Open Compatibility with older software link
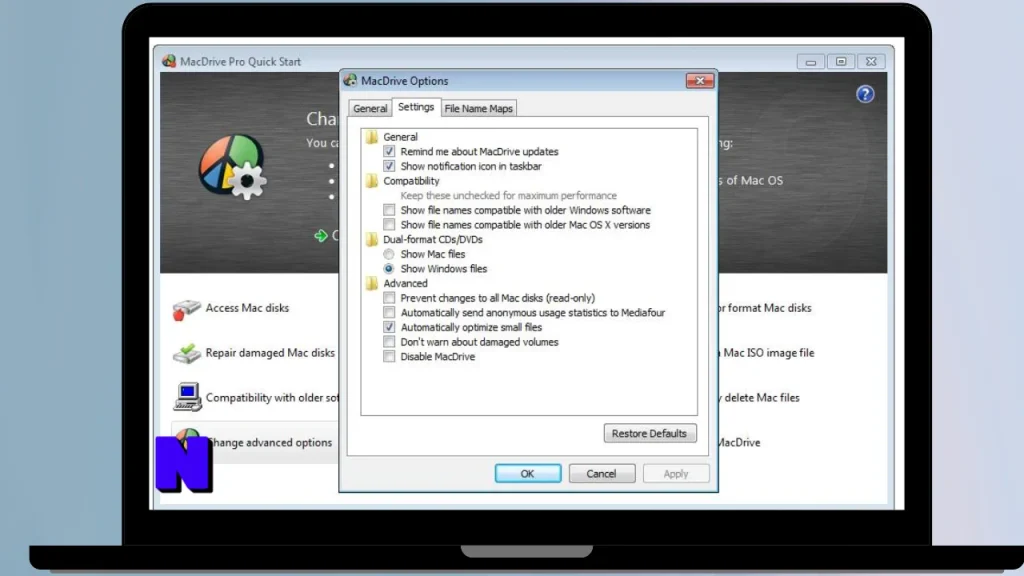 pyautogui.click(x=272, y=398)
